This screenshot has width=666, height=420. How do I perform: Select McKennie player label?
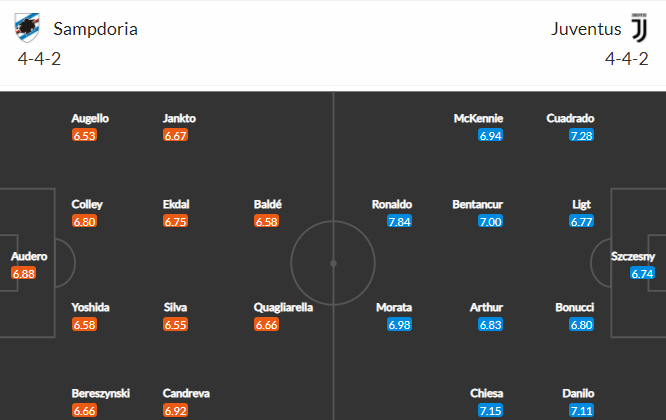tap(478, 118)
